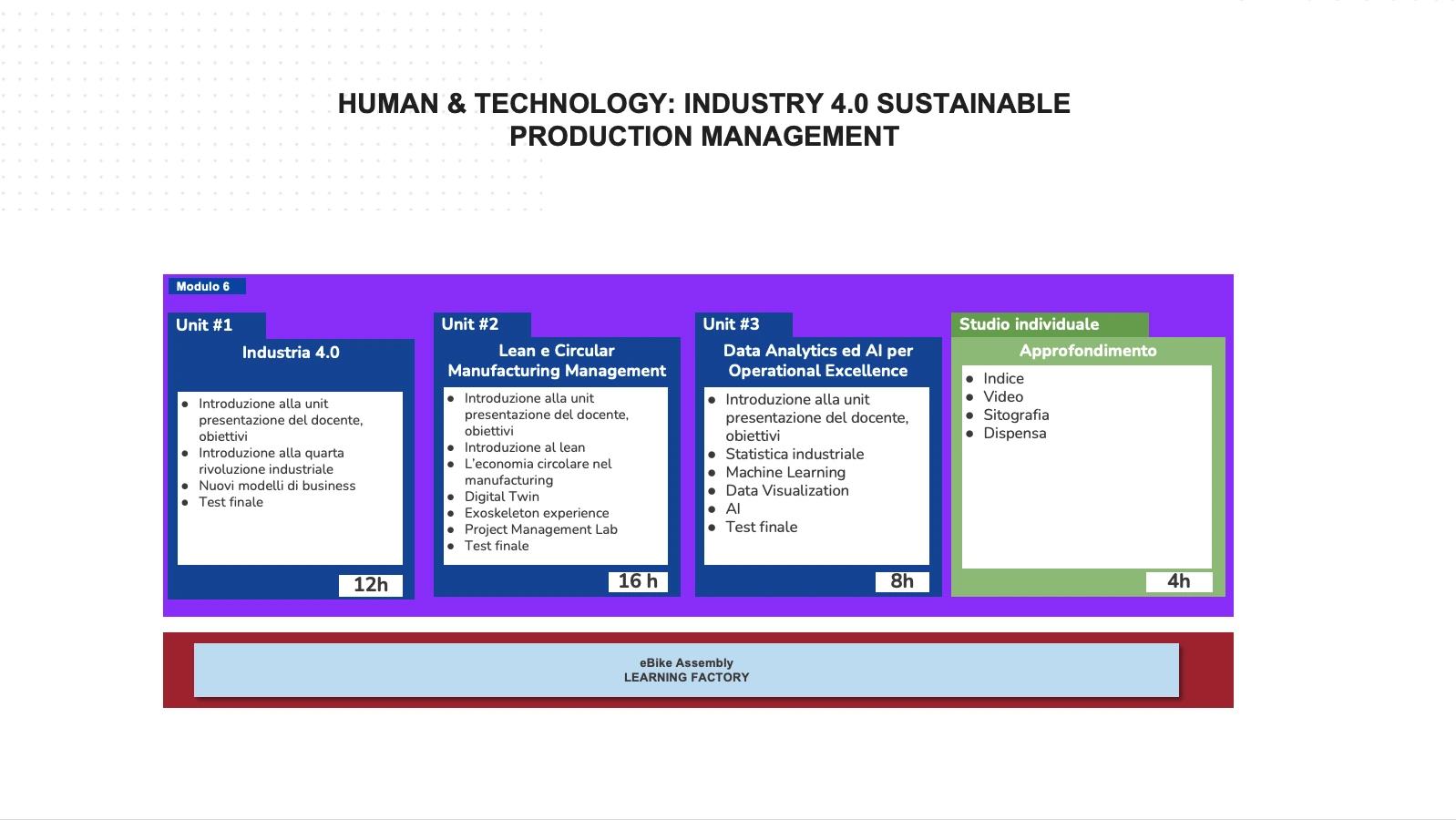The height and width of the screenshot is (820, 1456).
Task: Select 'L'economia circolare nel manufacturing' bullet
Action: click(538, 472)
